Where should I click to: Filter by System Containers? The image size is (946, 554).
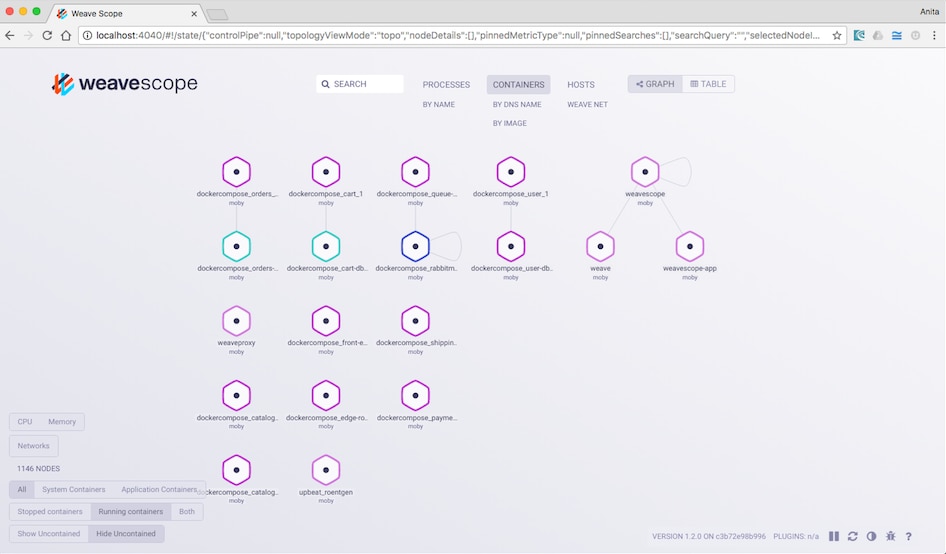click(74, 489)
